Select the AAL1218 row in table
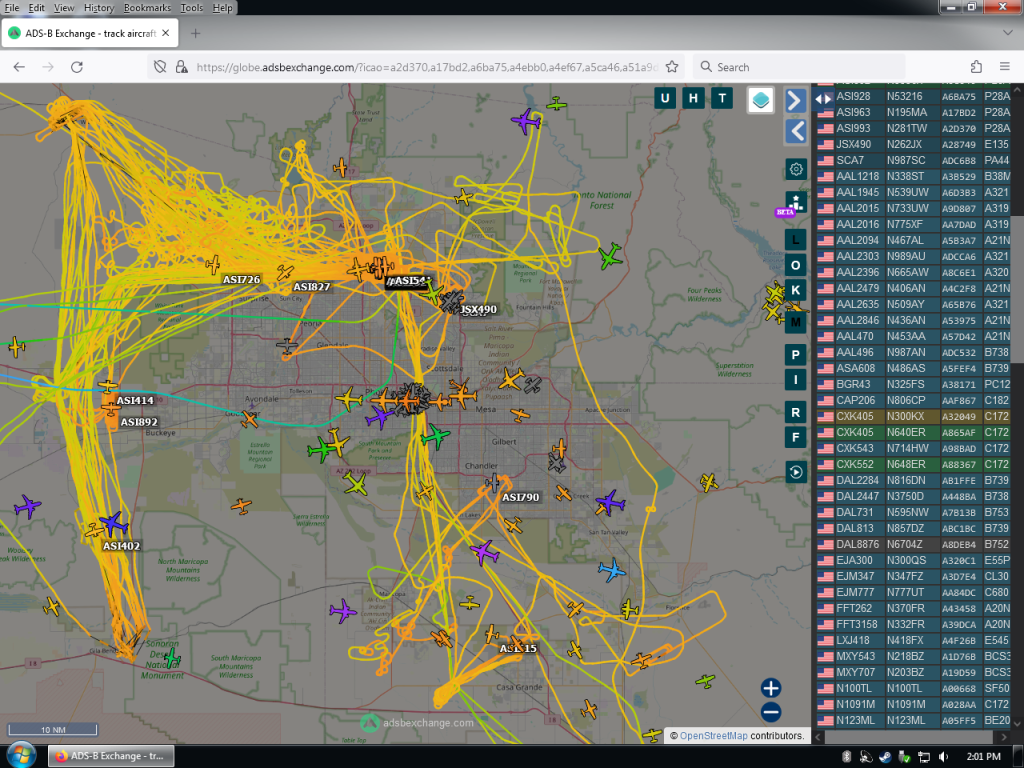Screen dimensions: 1024x768 [913, 176]
